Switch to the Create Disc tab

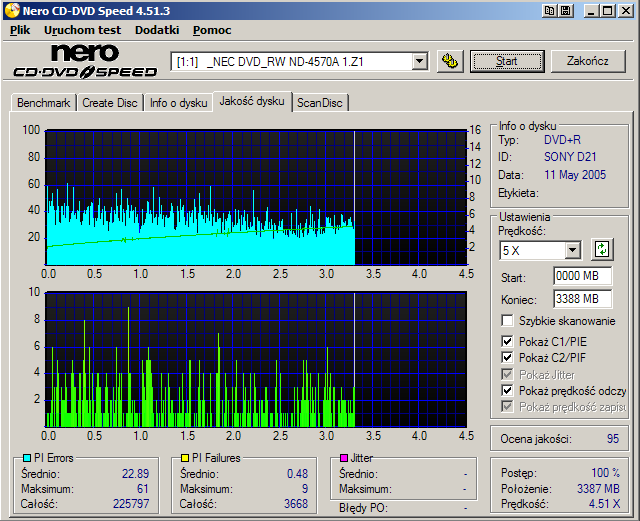(110, 103)
